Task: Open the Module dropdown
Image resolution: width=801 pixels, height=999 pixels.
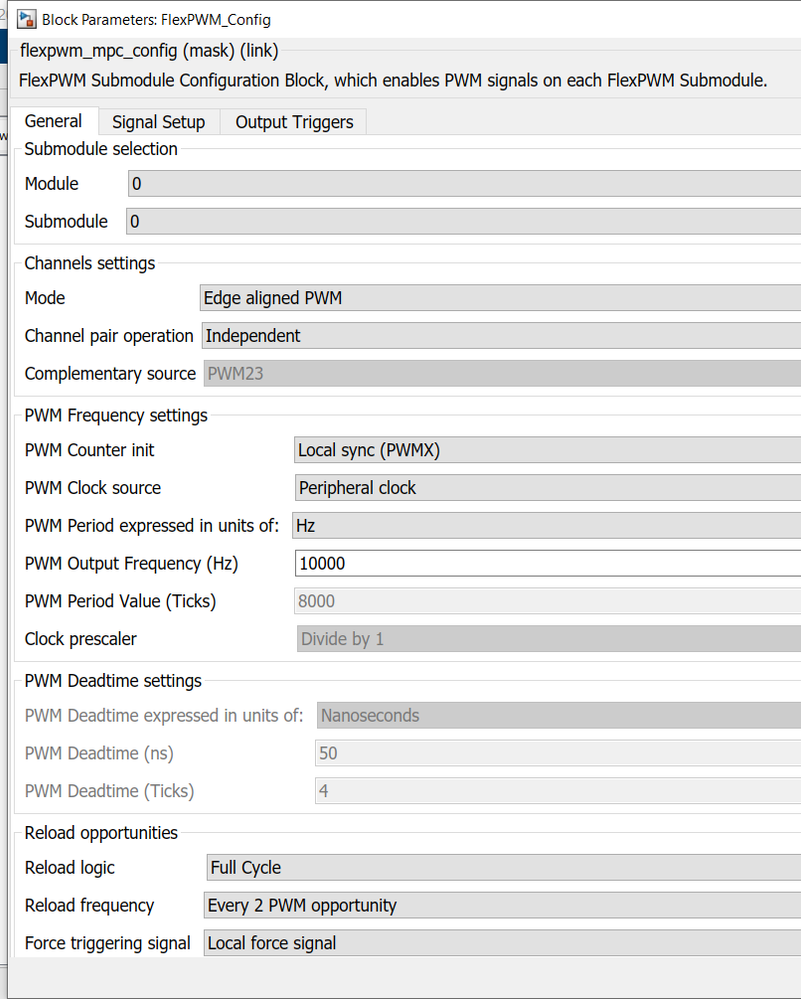Action: [x=464, y=184]
